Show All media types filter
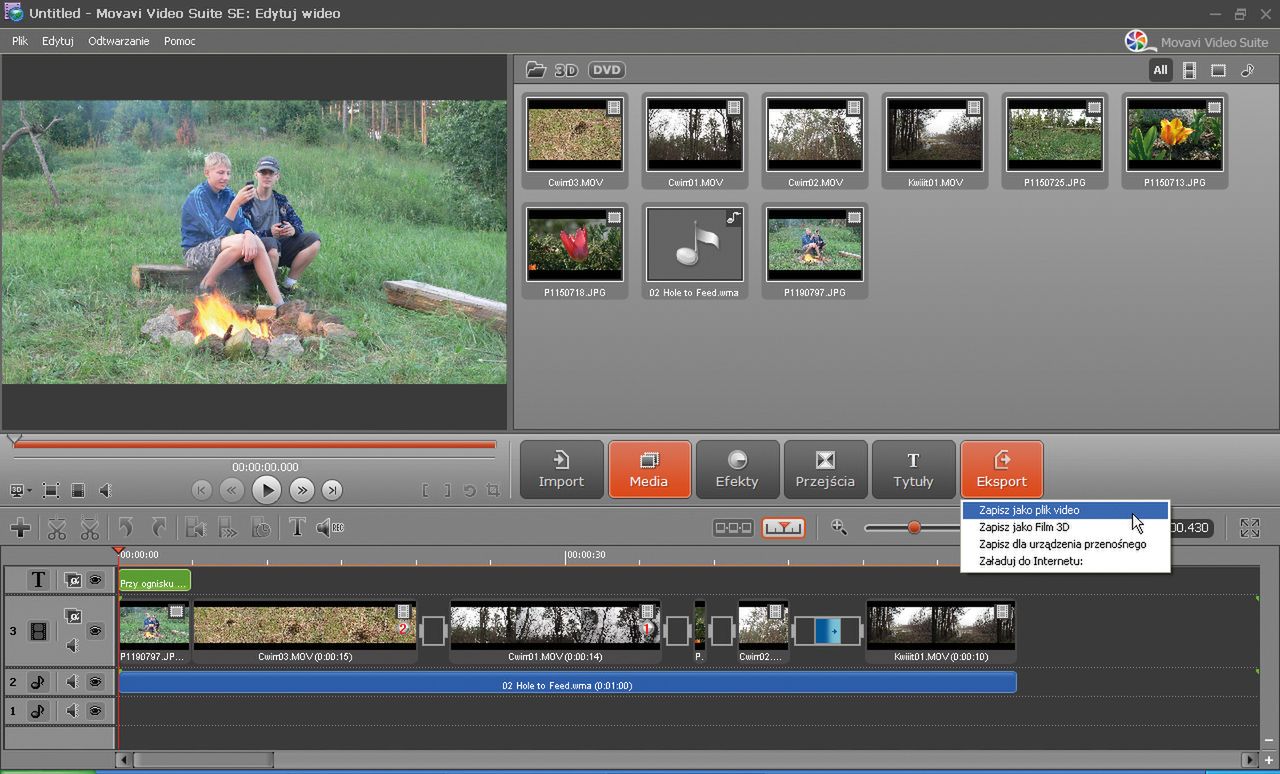 (x=1160, y=70)
